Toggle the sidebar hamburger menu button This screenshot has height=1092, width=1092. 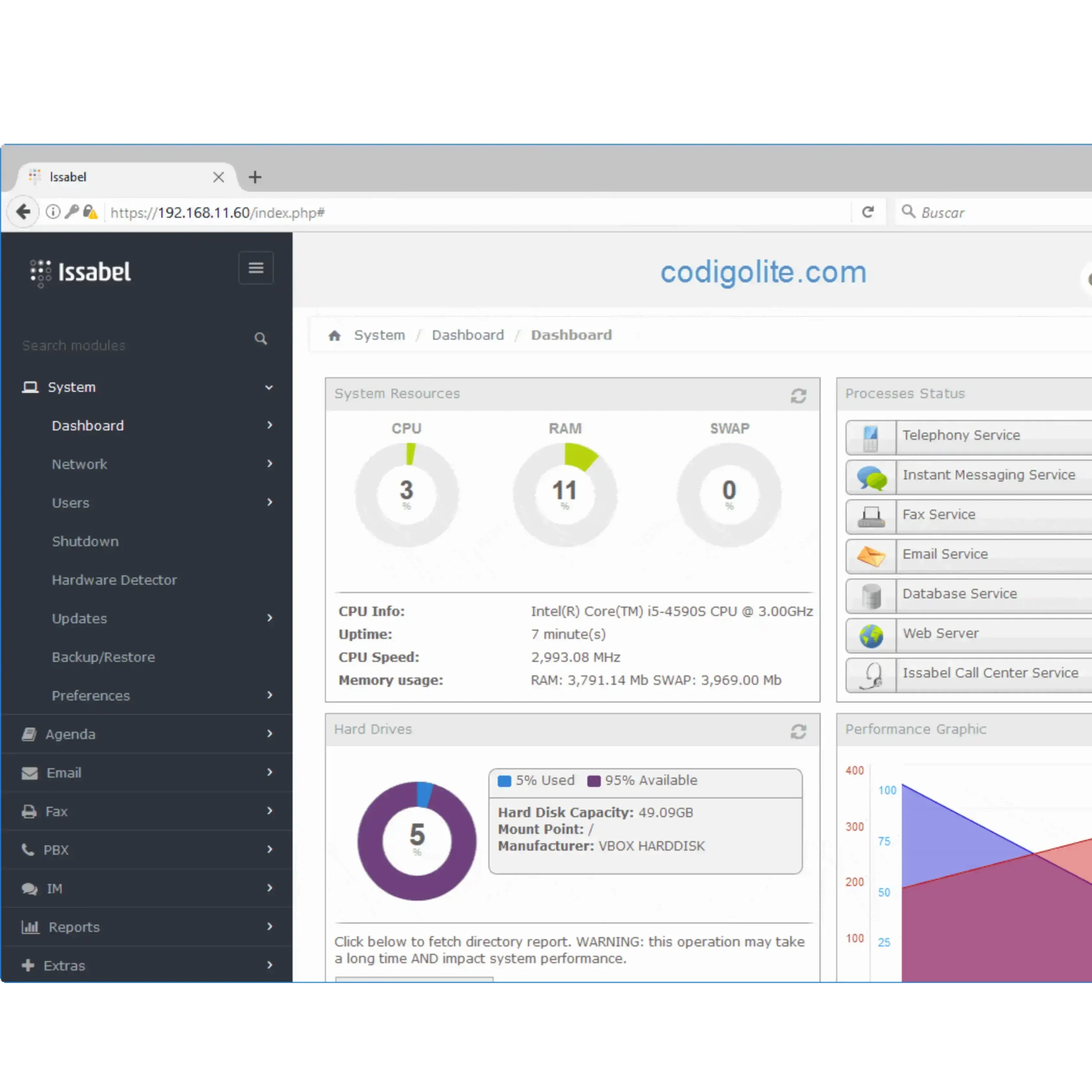coord(256,268)
